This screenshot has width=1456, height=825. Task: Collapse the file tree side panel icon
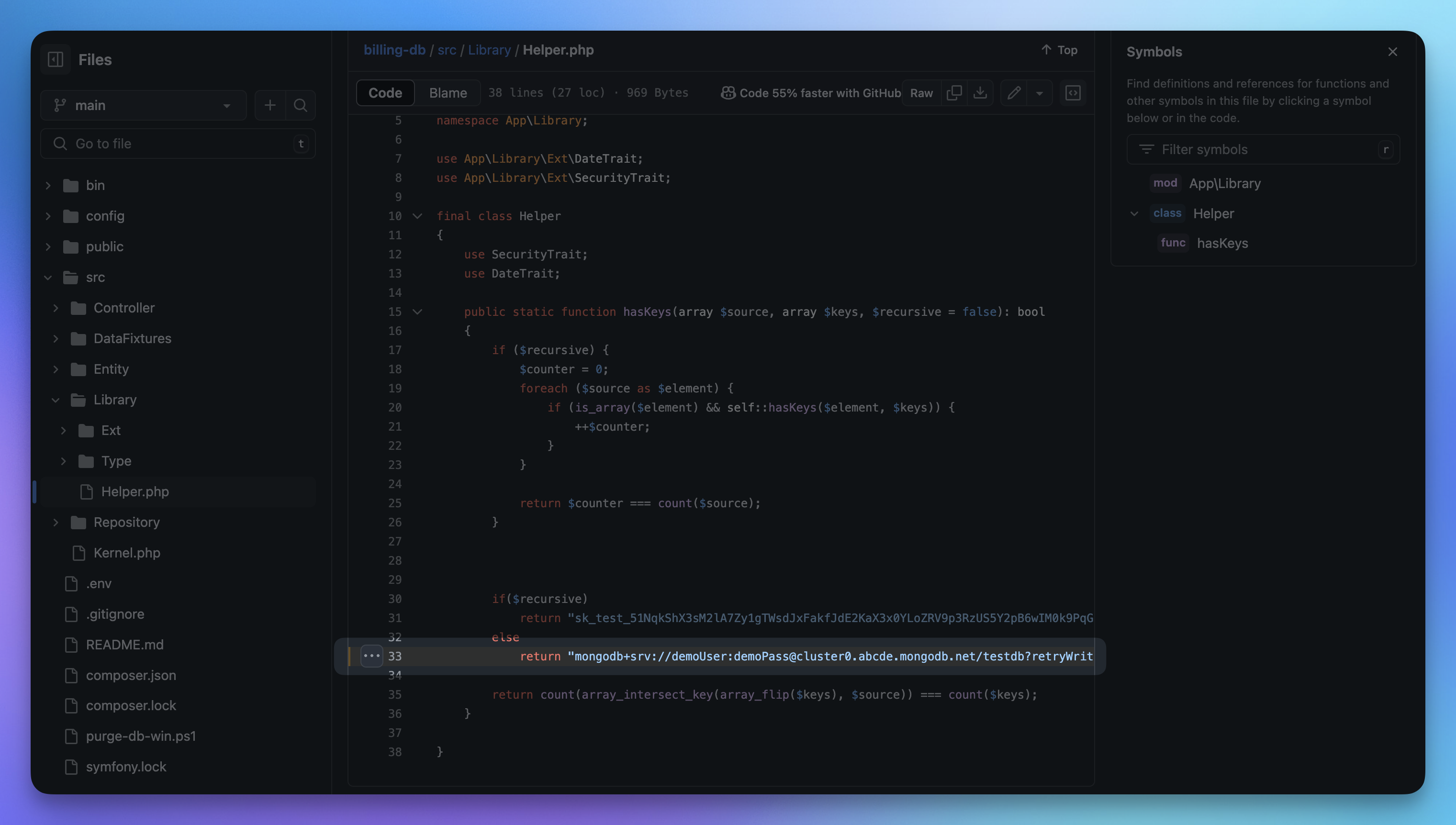coord(56,59)
